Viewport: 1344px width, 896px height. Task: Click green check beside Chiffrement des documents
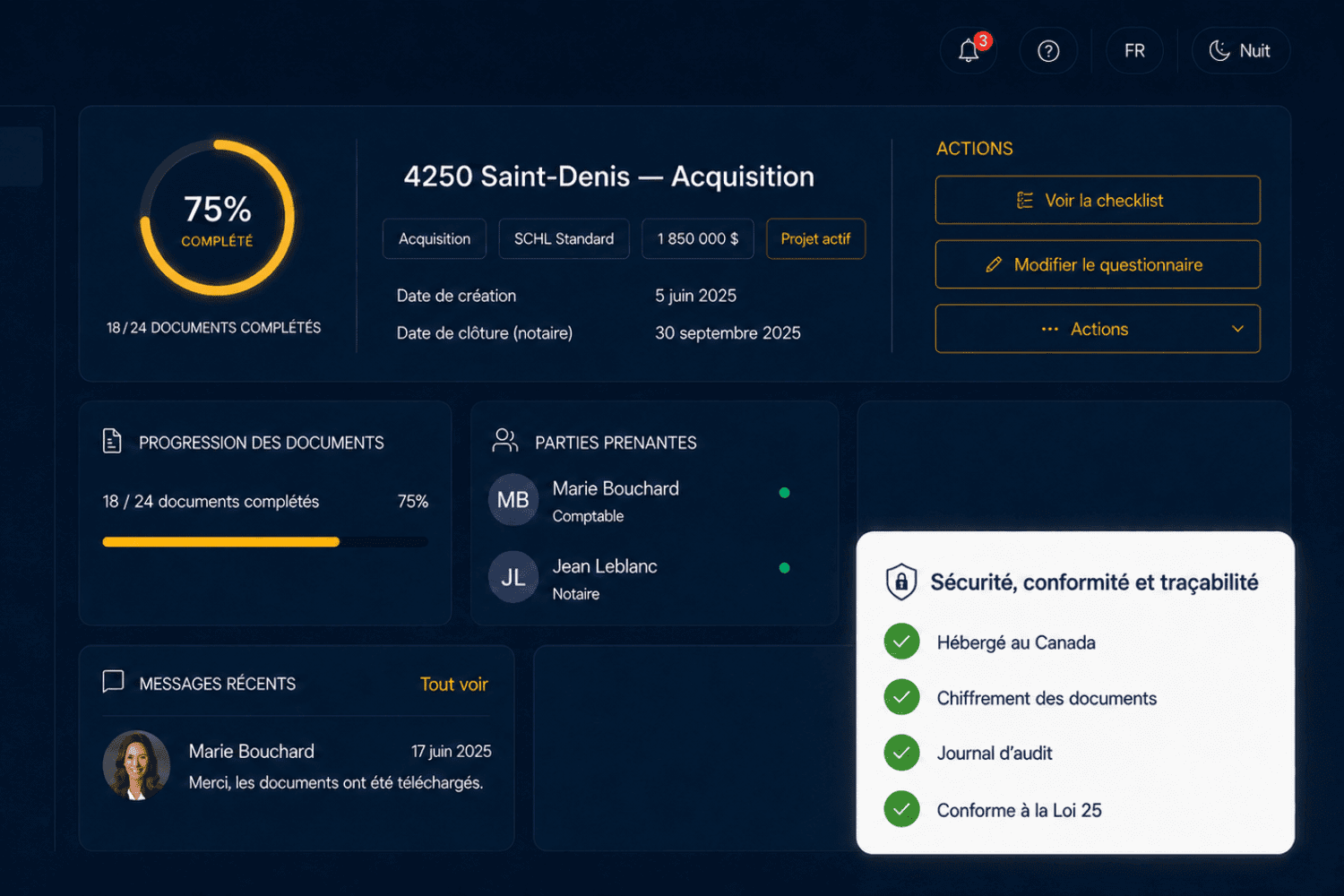click(901, 697)
